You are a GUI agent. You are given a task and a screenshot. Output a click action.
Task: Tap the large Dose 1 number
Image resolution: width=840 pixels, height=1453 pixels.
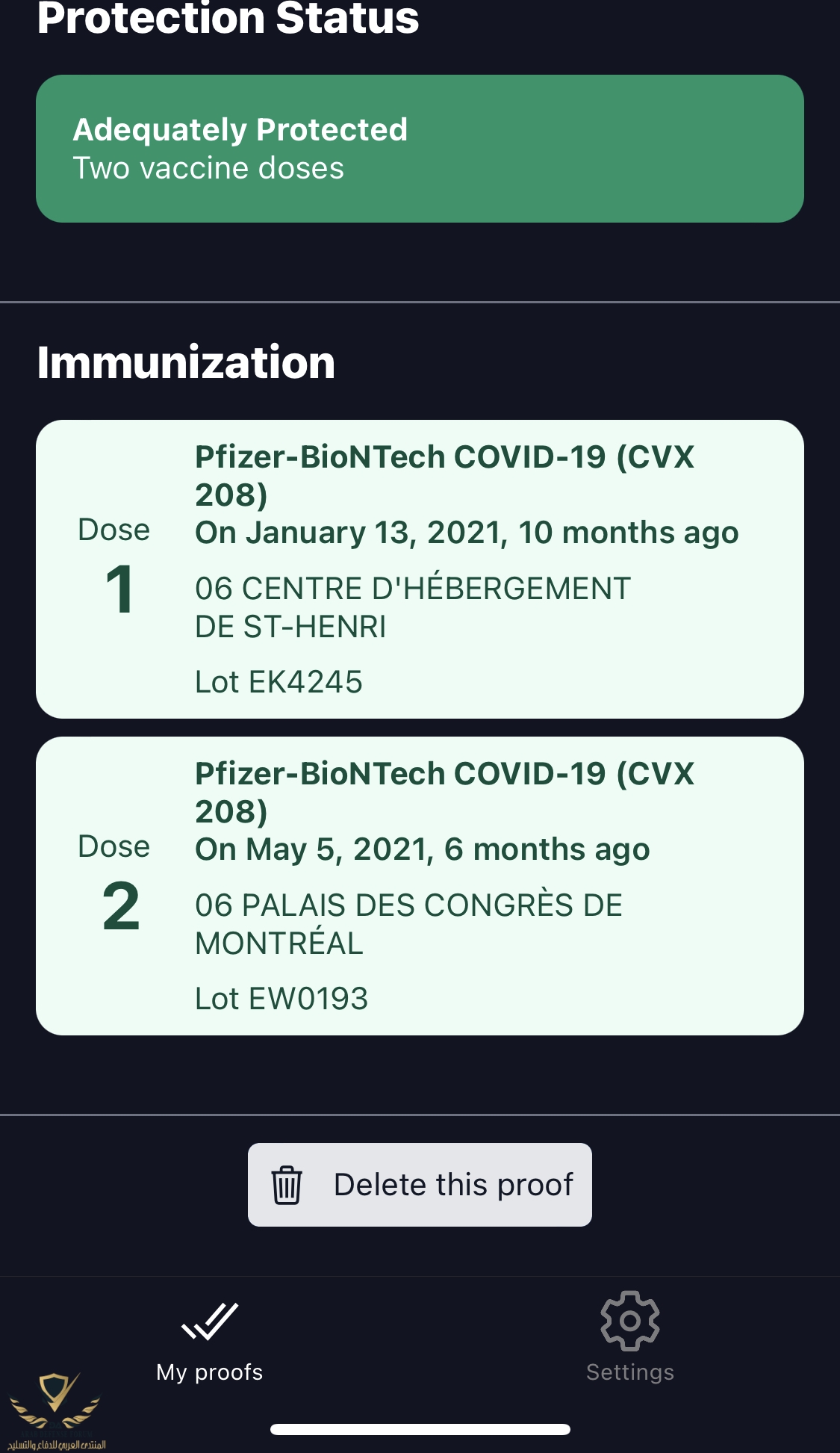coord(119,590)
